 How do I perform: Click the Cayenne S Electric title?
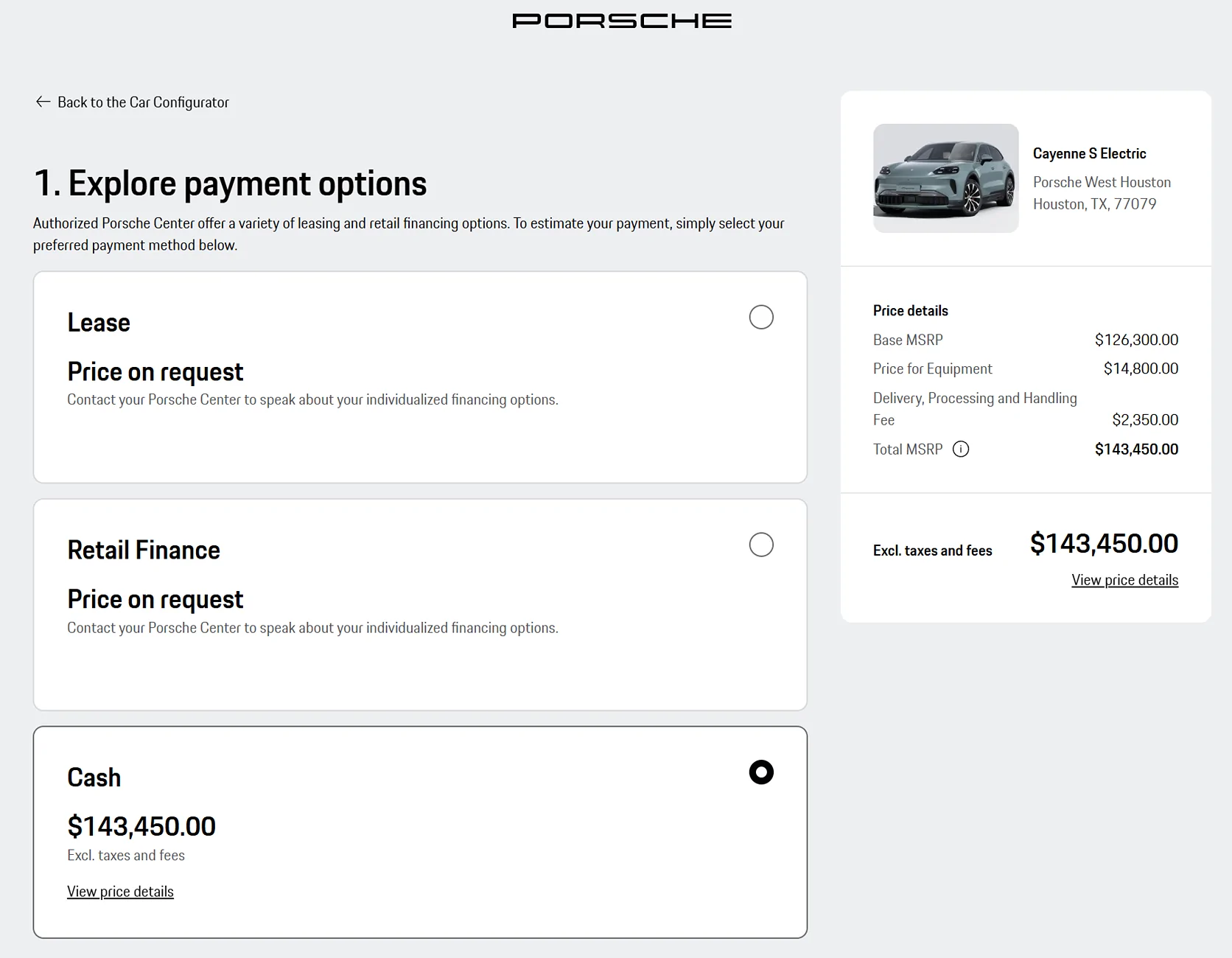tap(1089, 153)
